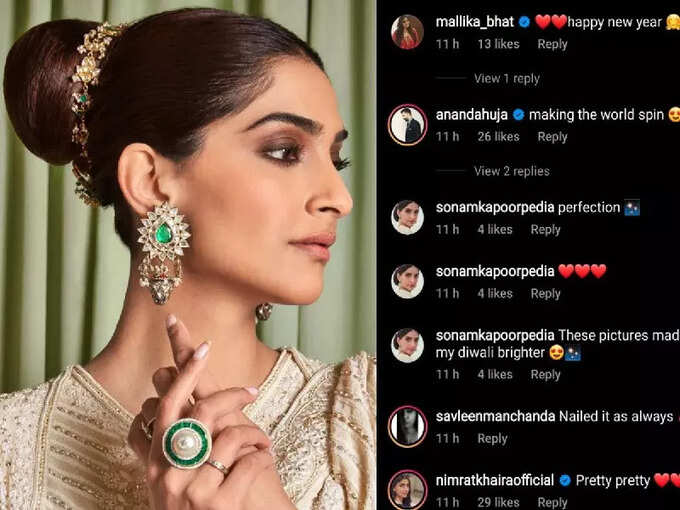Open the savleenmanchanda username link

click(x=495, y=417)
